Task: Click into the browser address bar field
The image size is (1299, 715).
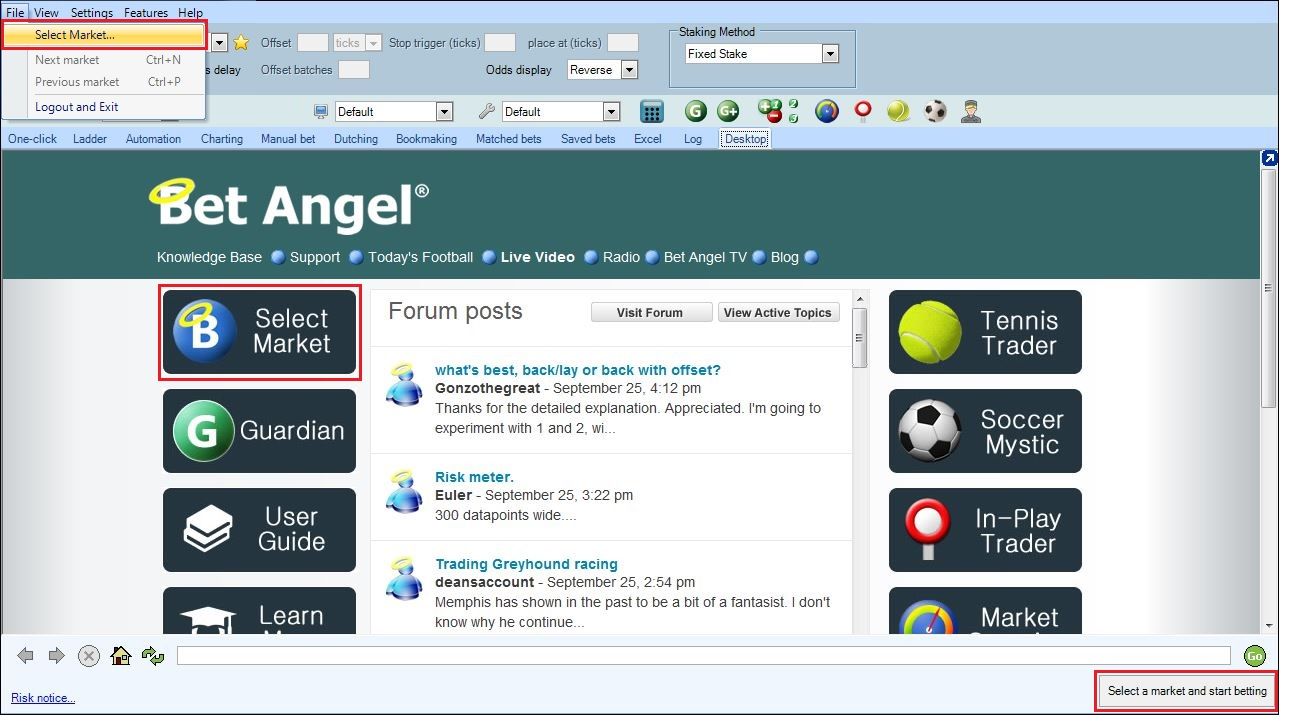Action: coord(704,656)
